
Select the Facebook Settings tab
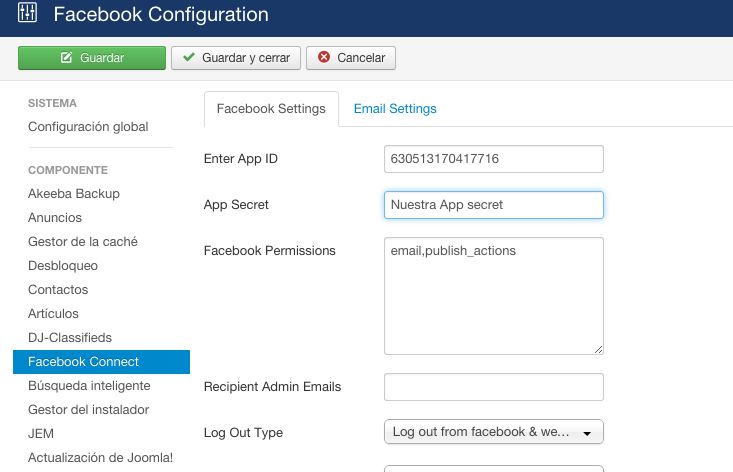pos(271,109)
